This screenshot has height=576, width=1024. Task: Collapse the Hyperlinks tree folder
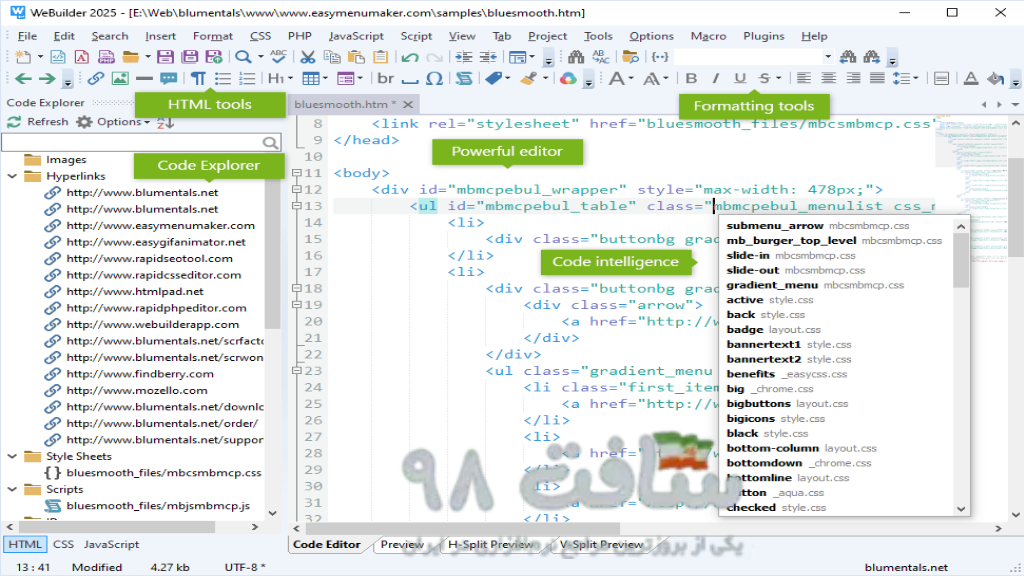(12, 176)
